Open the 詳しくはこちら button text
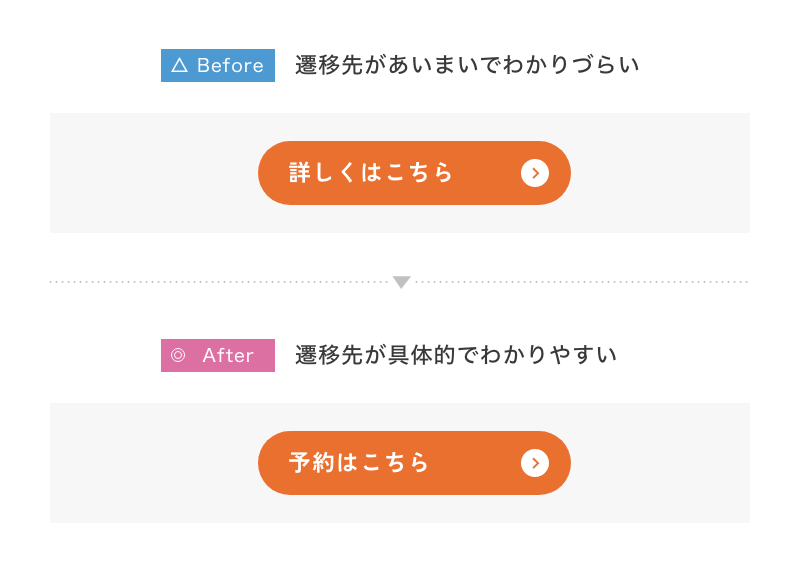800x571 pixels. tap(371, 172)
